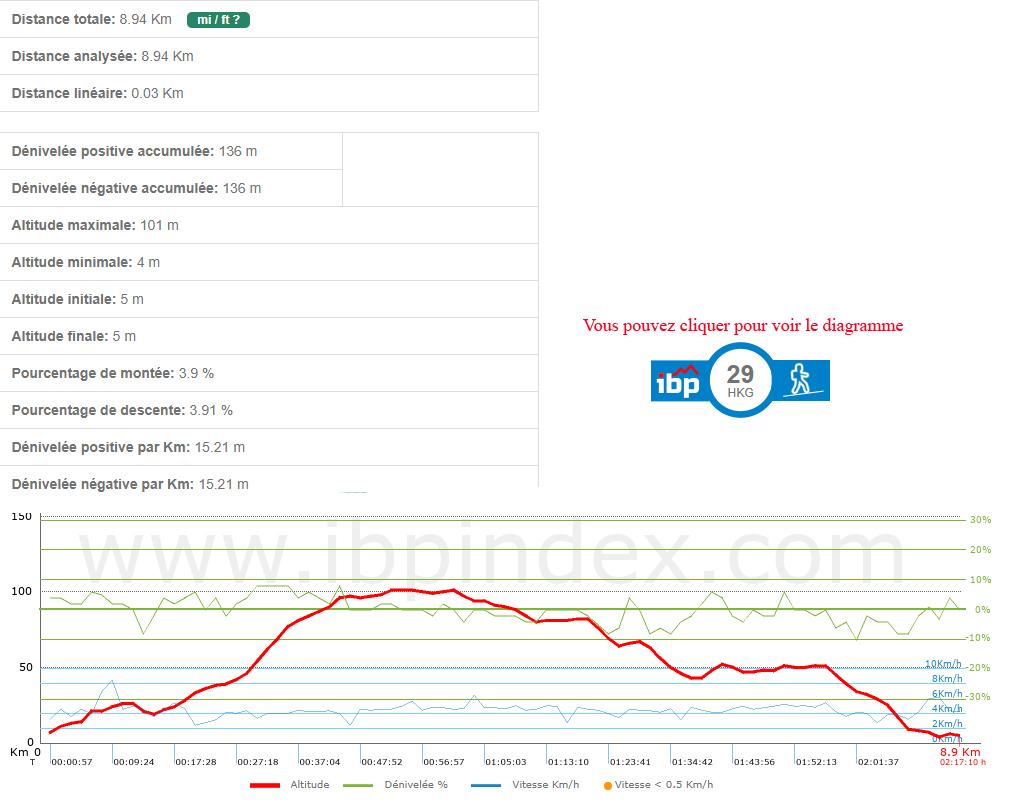Click the 00:27:18 time marker on the chart
Image resolution: width=1010 pixels, height=802 pixels.
(x=258, y=761)
